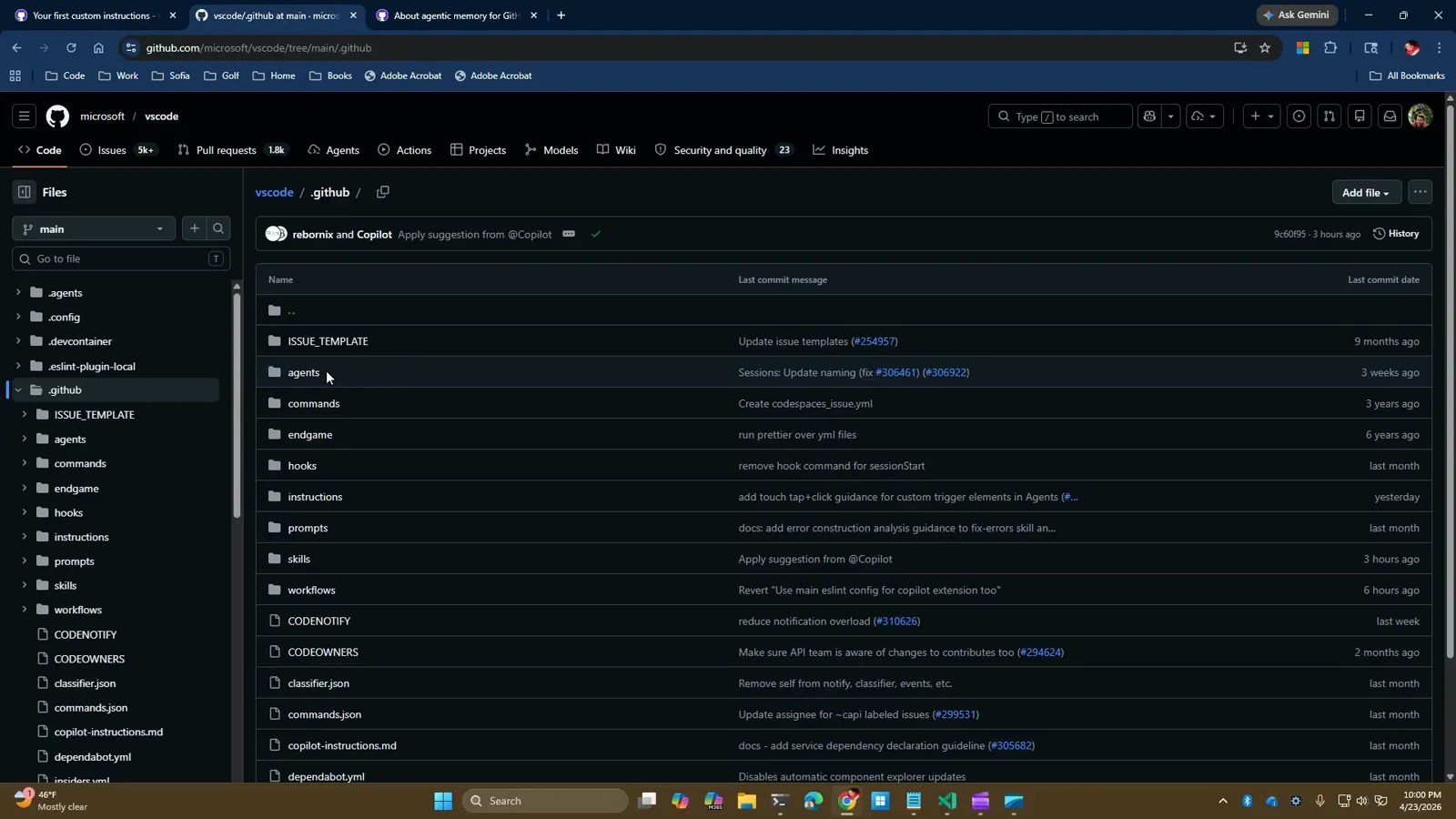
Task: Go to parent directory row (..)
Action: click(844, 310)
